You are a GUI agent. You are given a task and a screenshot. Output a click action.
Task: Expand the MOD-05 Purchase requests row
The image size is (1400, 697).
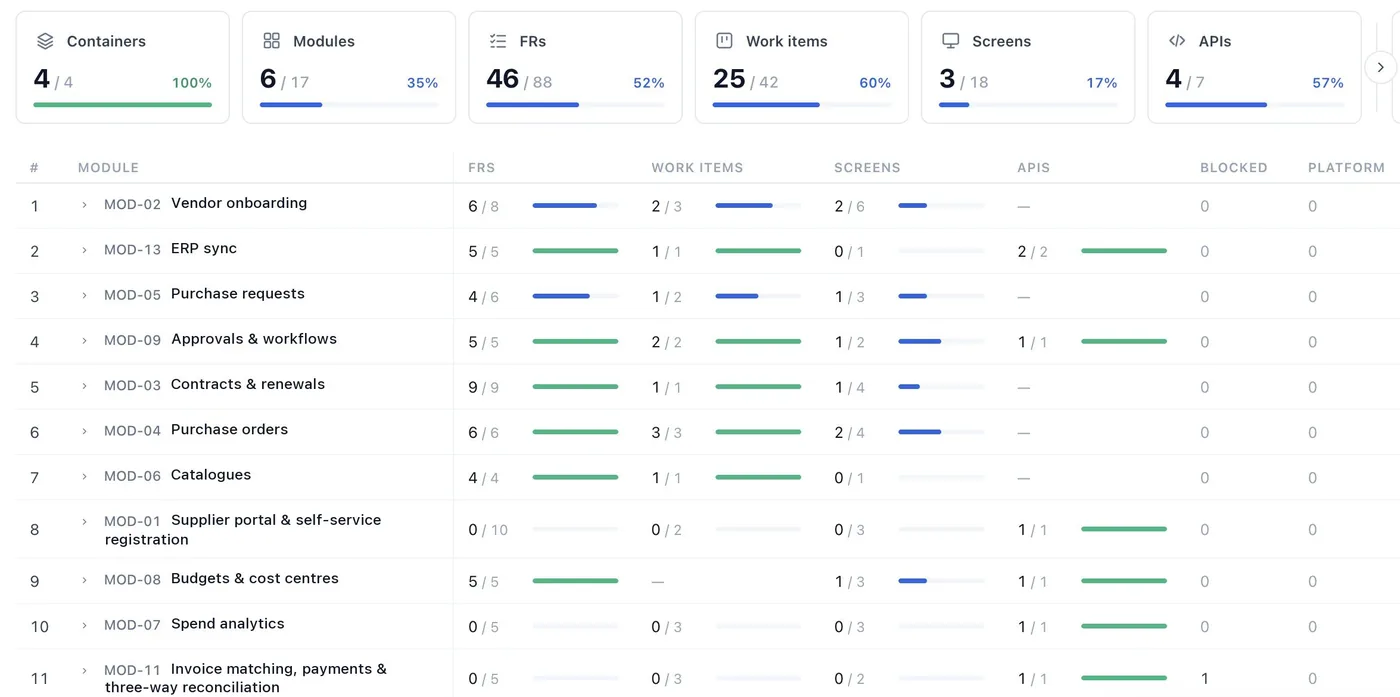85,295
